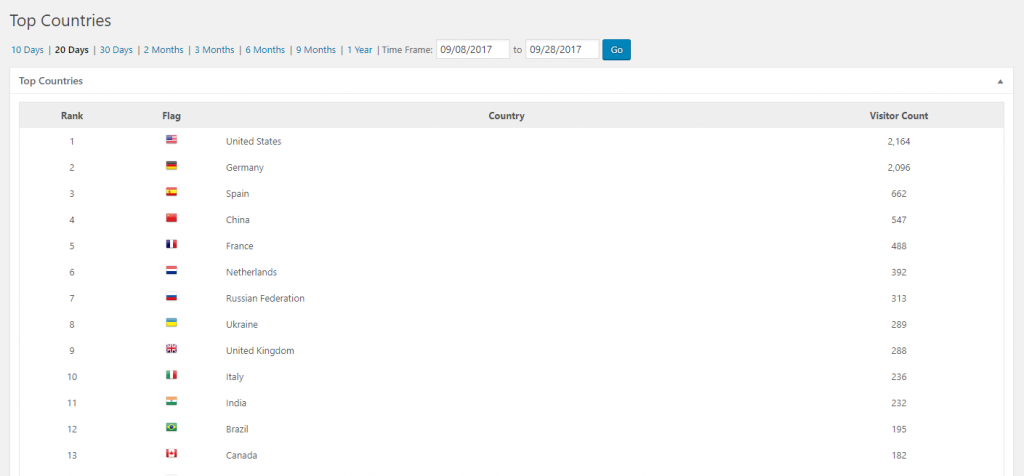The height and width of the screenshot is (476, 1024).
Task: Collapse the Top Countries panel arrow
Action: pos(1000,82)
